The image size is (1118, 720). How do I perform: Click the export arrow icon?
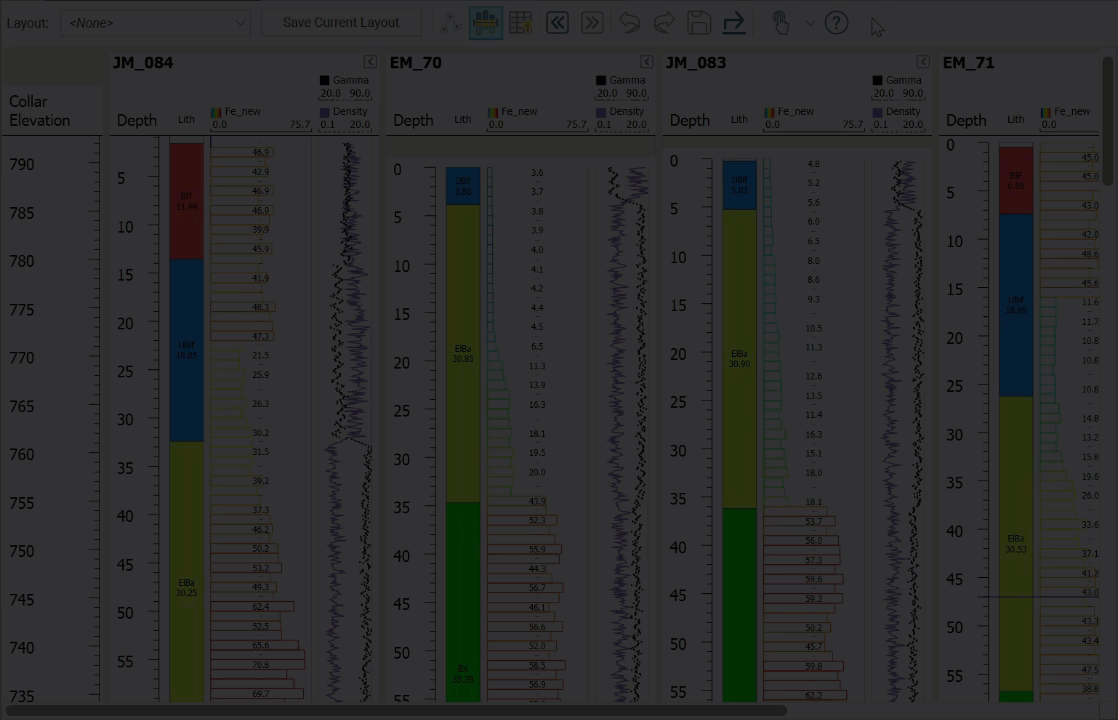click(734, 23)
